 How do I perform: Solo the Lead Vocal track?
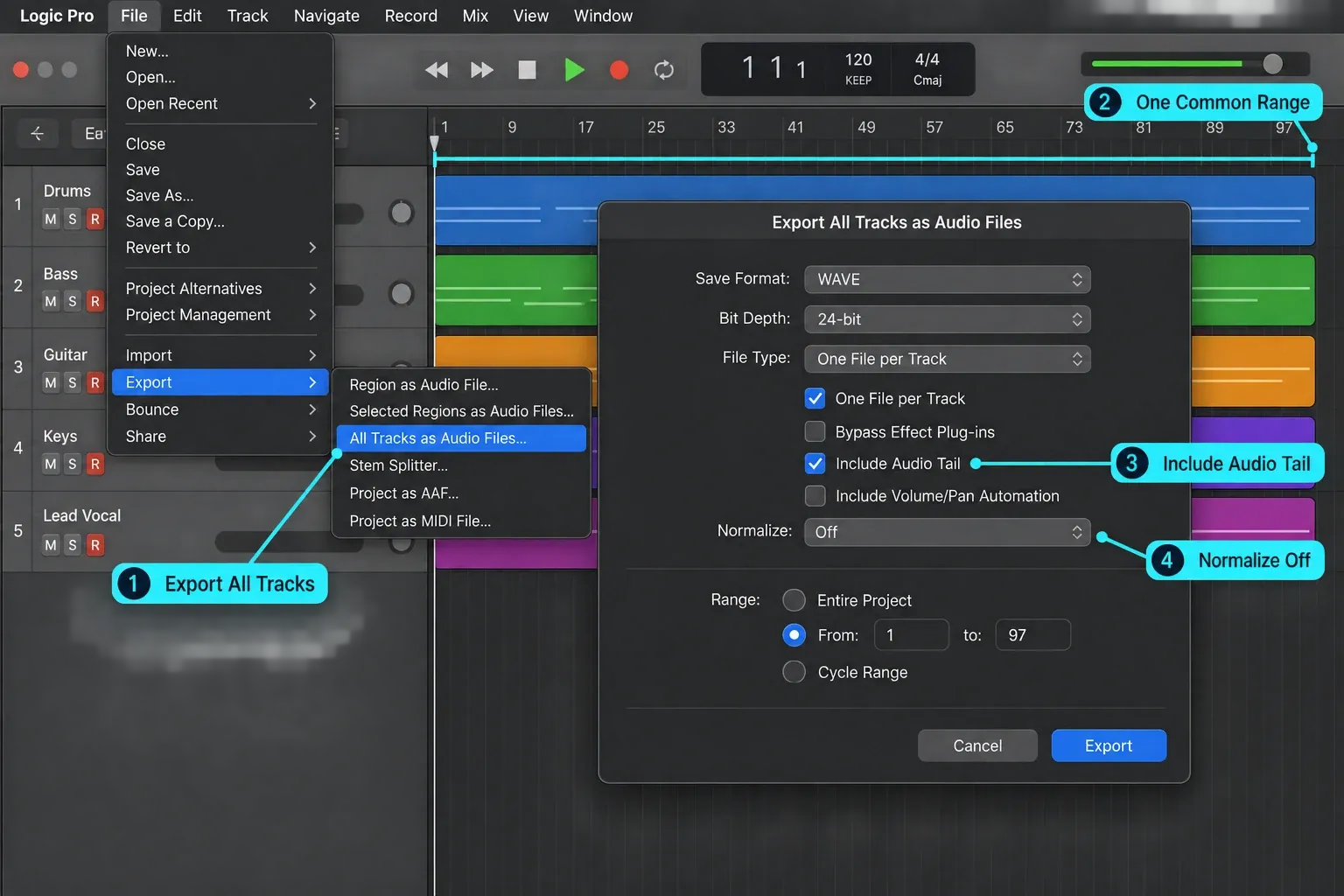coord(73,545)
